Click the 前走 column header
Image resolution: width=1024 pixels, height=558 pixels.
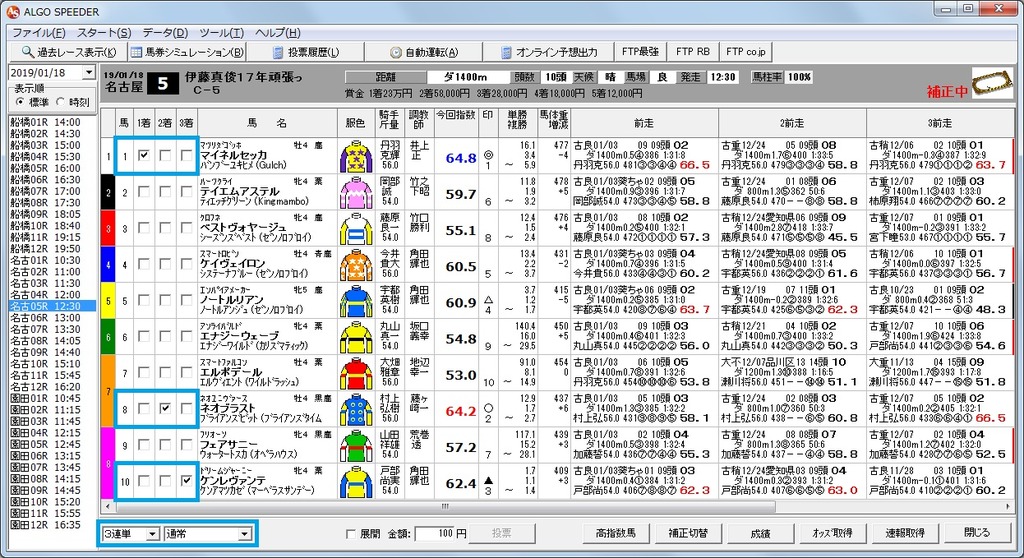(x=644, y=123)
